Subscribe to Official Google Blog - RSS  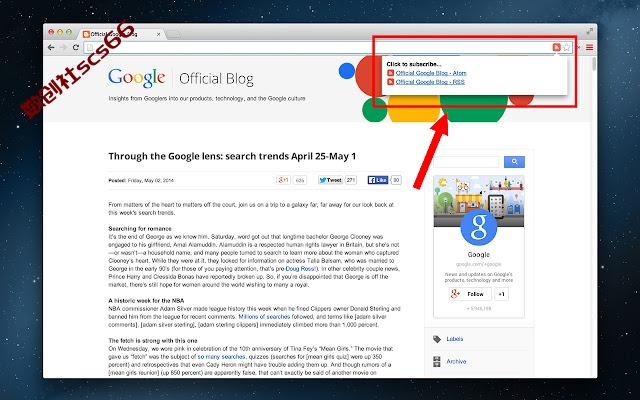point(430,82)
